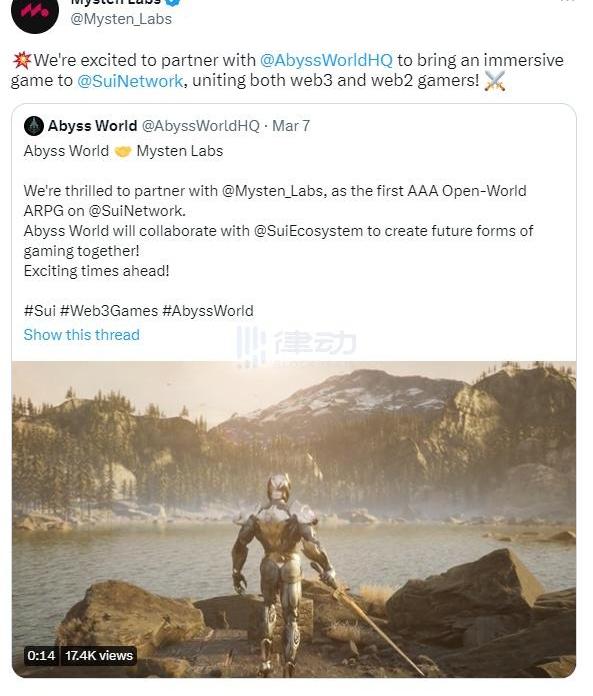Click the quoted tweet line 'Exciting times ahead!'
Image resolution: width=593 pixels, height=696 pixels.
pyautogui.click(x=96, y=271)
